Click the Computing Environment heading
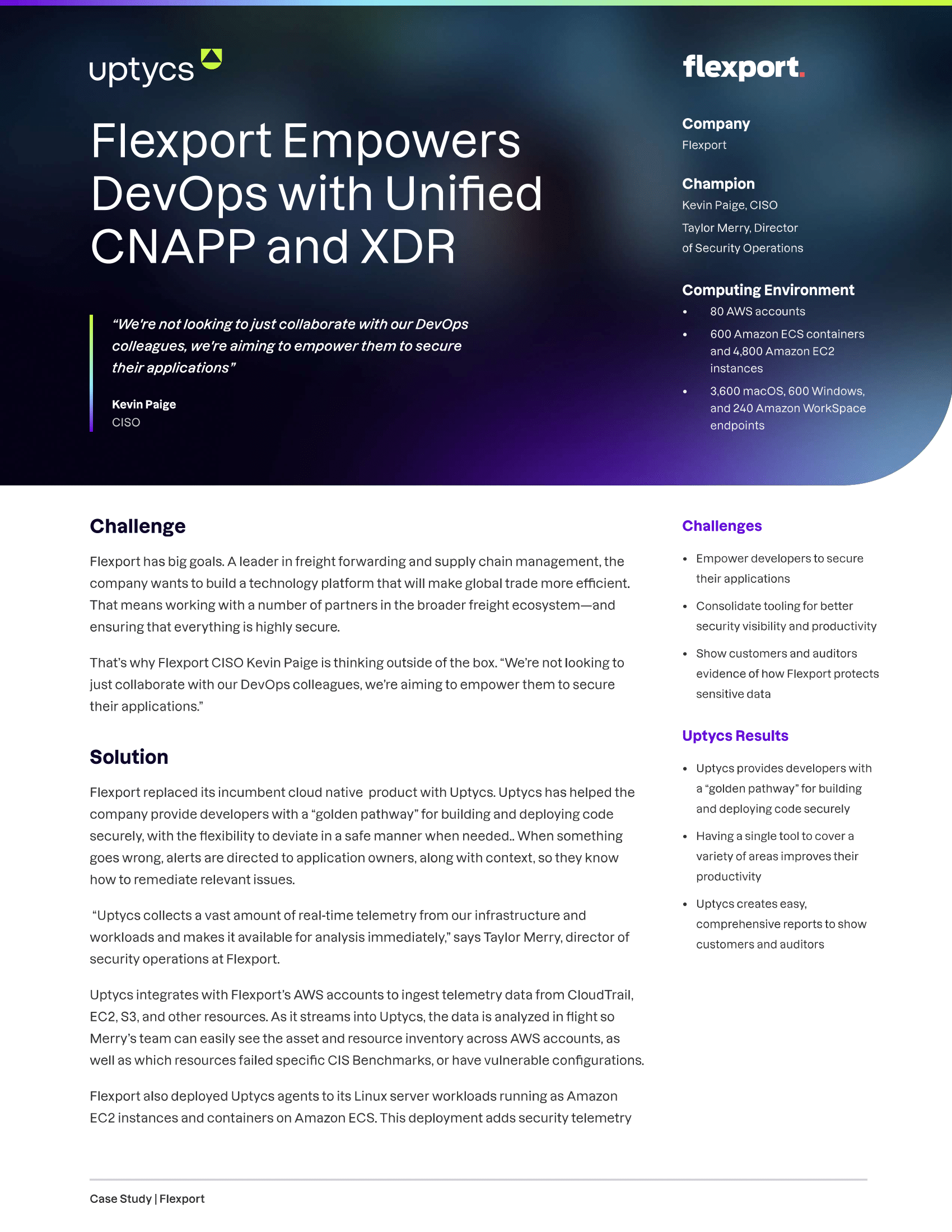The image size is (952, 1232). (x=768, y=290)
